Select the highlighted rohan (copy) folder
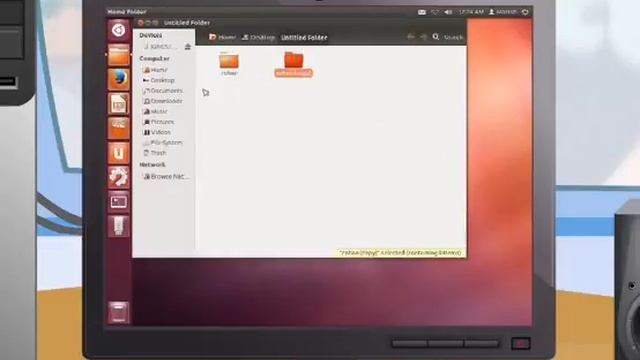This screenshot has width=640, height=360. pyautogui.click(x=293, y=64)
